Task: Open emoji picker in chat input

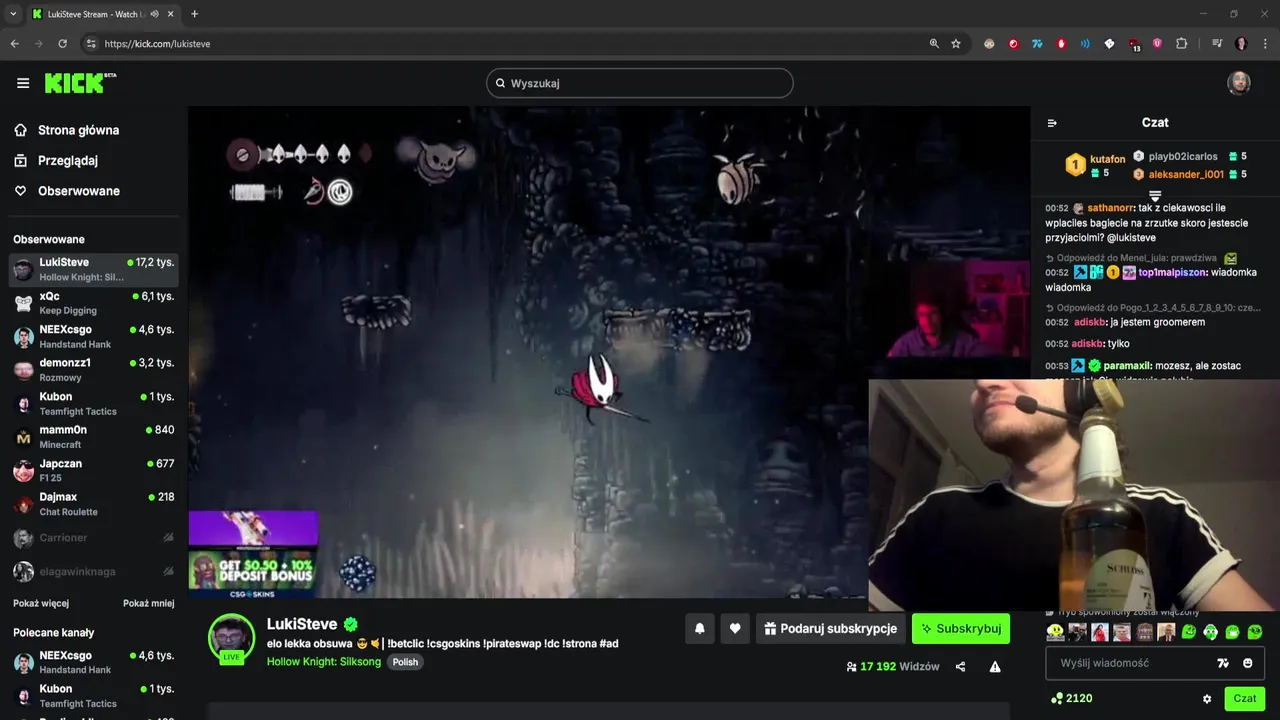Action: pos(1248,663)
